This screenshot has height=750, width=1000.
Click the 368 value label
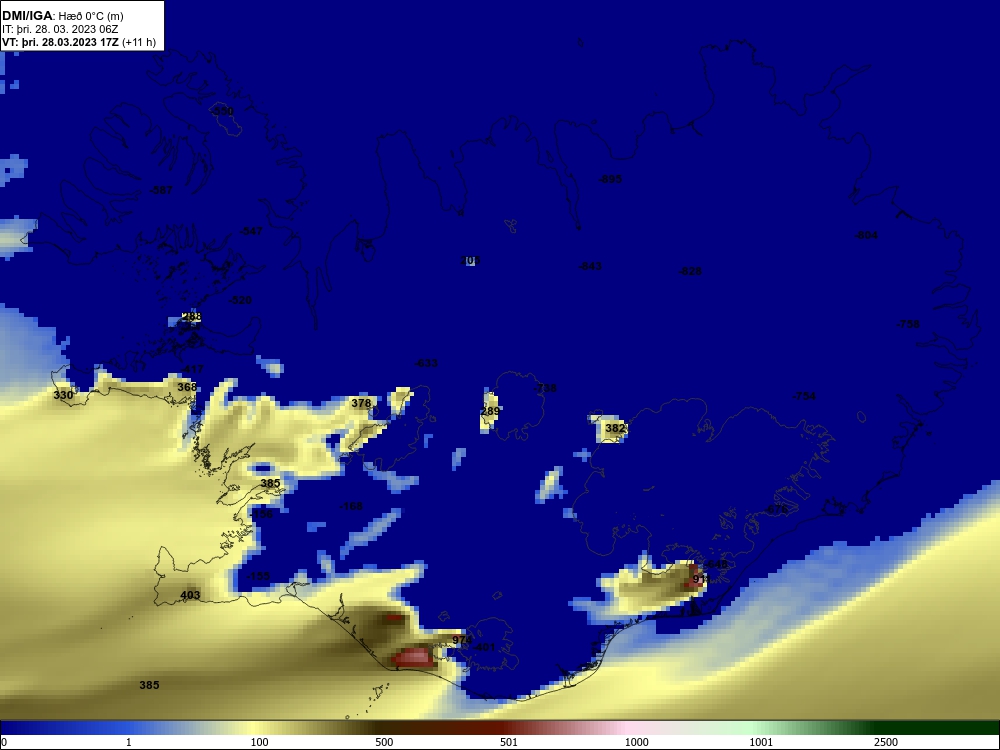(x=187, y=387)
